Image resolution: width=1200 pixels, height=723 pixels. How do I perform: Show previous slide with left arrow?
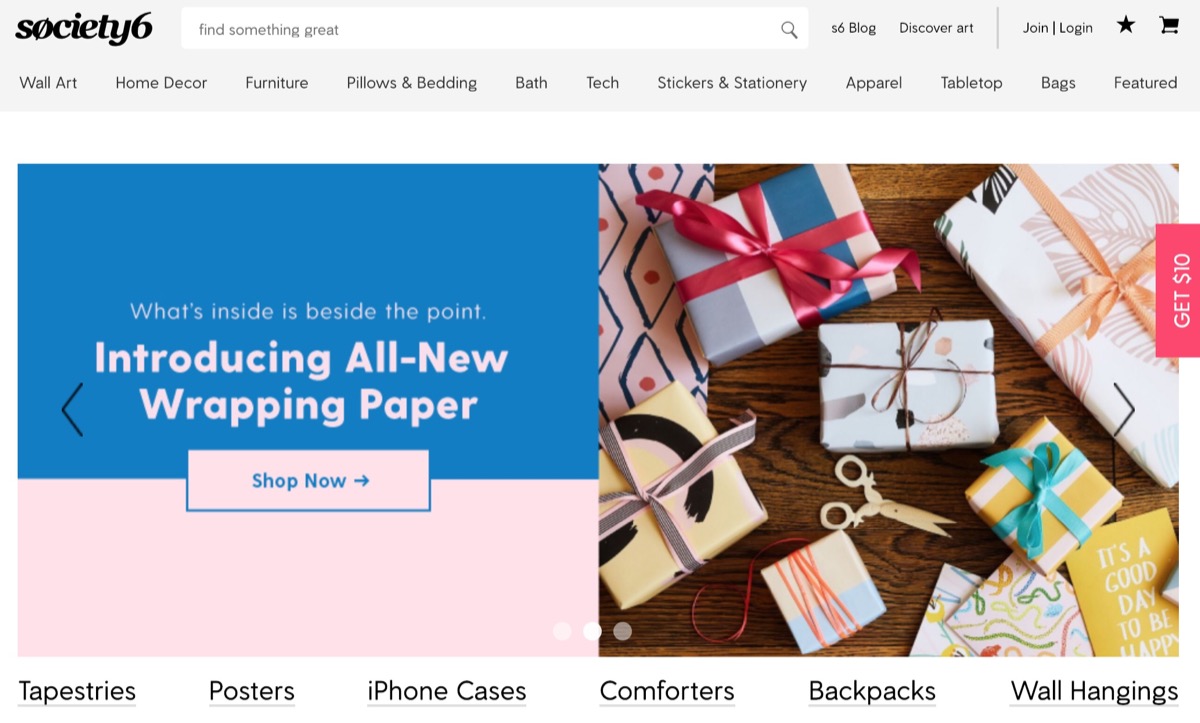point(72,409)
